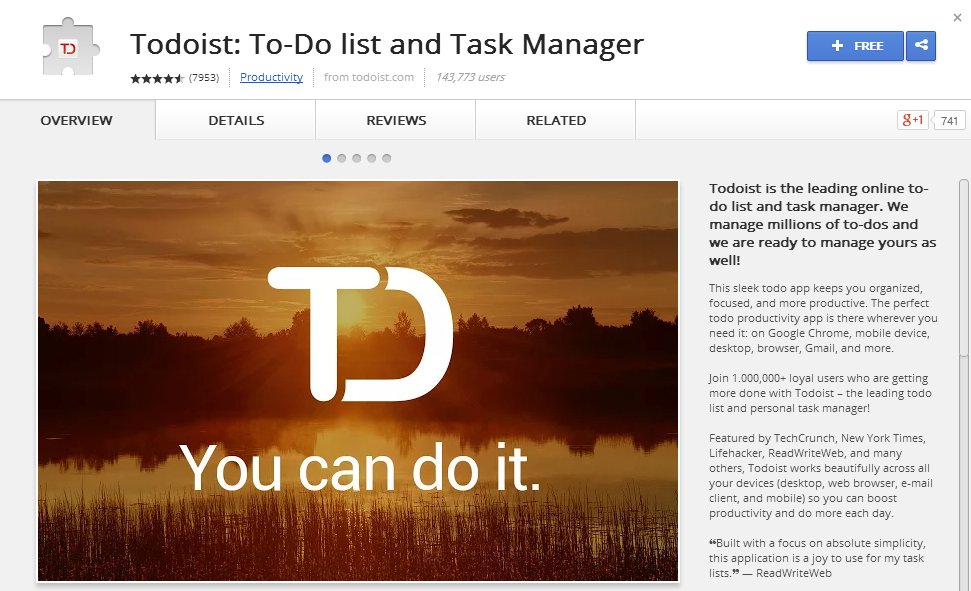This screenshot has height=591, width=971.
Task: Click the 'Todoist: To-Do list and Task Manager' title
Action: click(x=387, y=45)
